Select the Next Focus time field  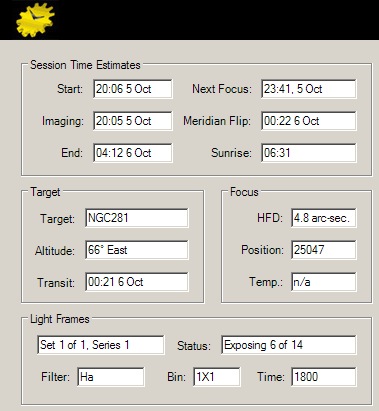tap(309, 89)
